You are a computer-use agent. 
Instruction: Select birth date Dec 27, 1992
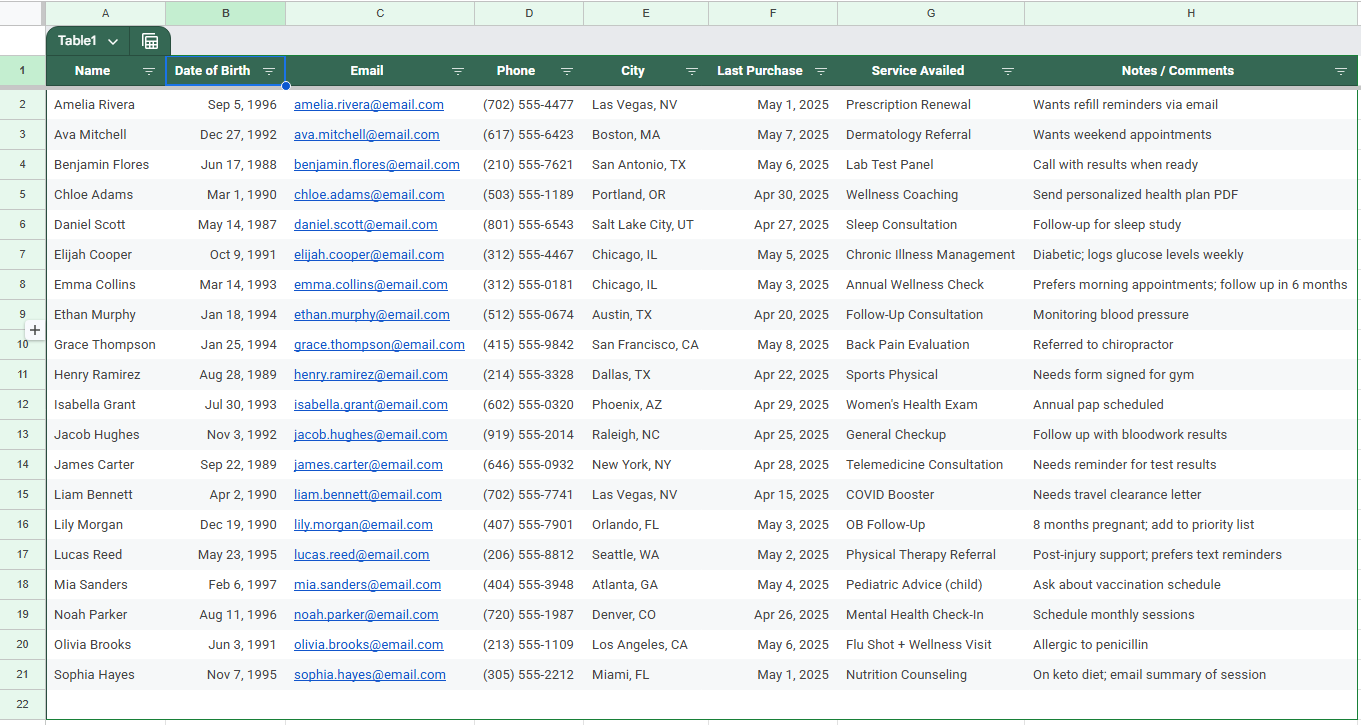pyautogui.click(x=226, y=135)
